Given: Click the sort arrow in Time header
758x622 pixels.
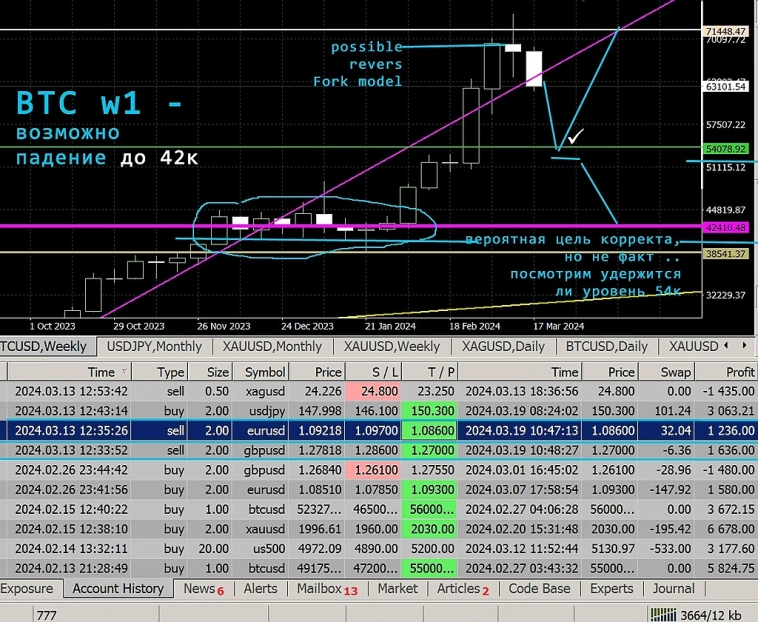Looking at the screenshot, I should click(124, 372).
